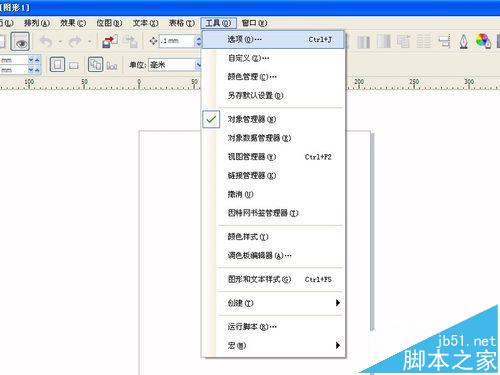Image resolution: width=500 pixels, height=375 pixels.
Task: Open the 位图 menu
Action: coord(109,23)
